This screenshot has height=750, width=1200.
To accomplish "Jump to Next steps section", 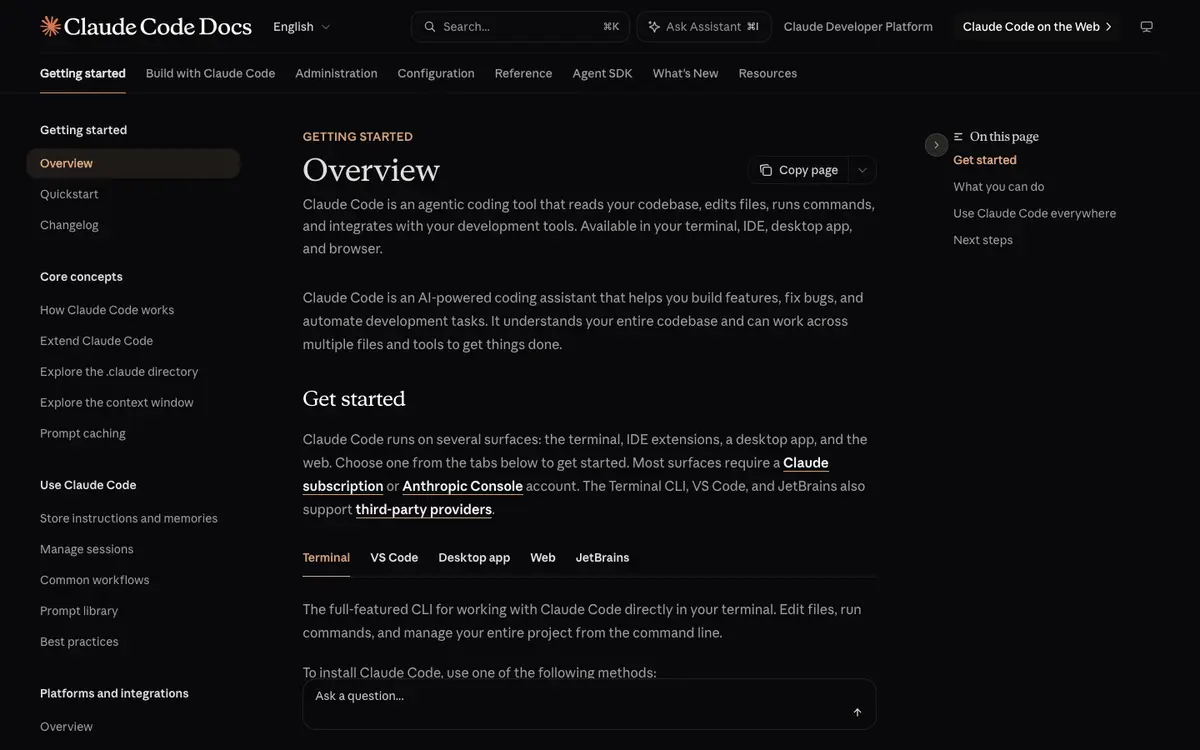I will coord(983,240).
